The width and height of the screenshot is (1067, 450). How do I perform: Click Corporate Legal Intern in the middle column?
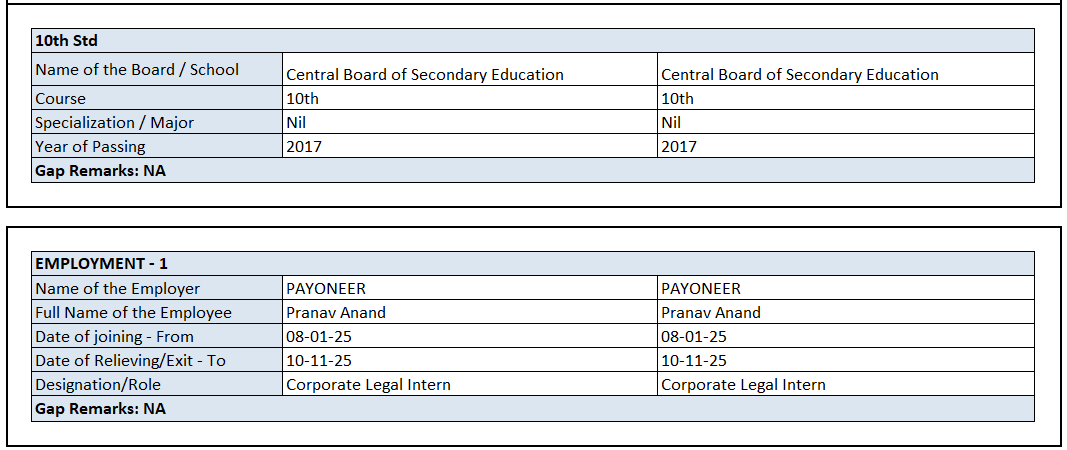tap(368, 385)
